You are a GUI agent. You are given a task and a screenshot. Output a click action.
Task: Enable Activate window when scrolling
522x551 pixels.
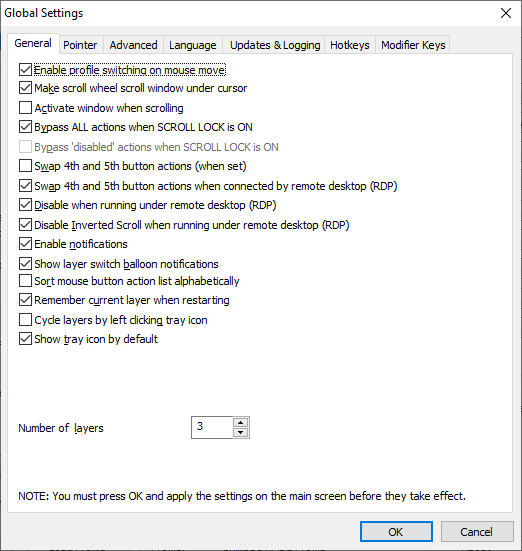(25, 108)
